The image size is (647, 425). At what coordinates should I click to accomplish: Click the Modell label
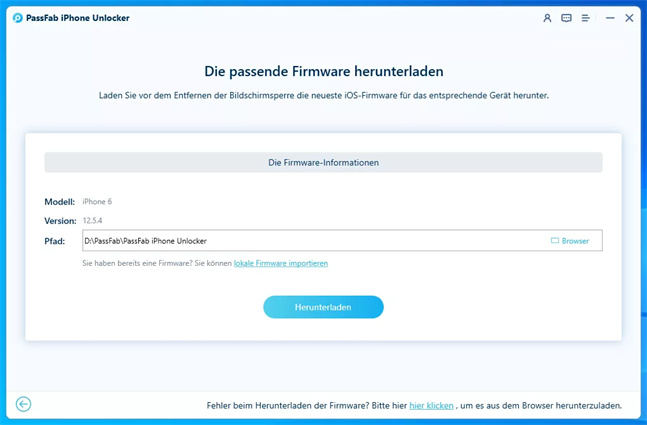(x=59, y=202)
